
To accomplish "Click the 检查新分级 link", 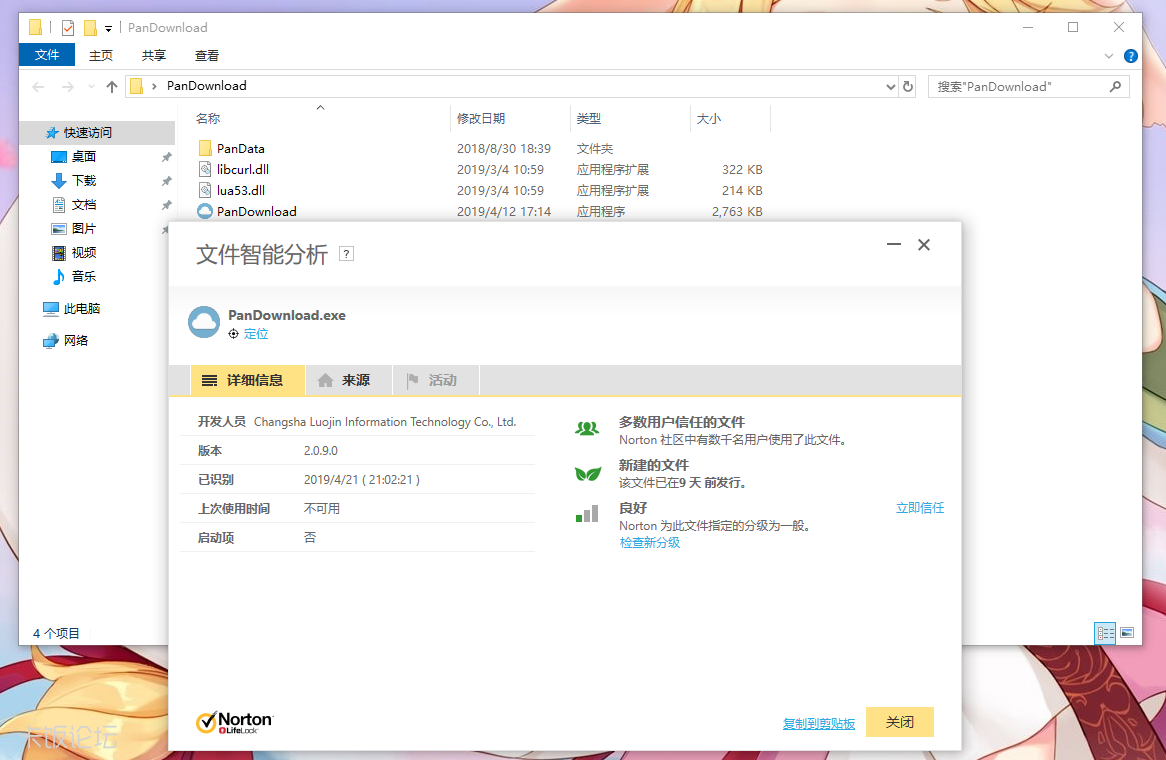I will 649,543.
